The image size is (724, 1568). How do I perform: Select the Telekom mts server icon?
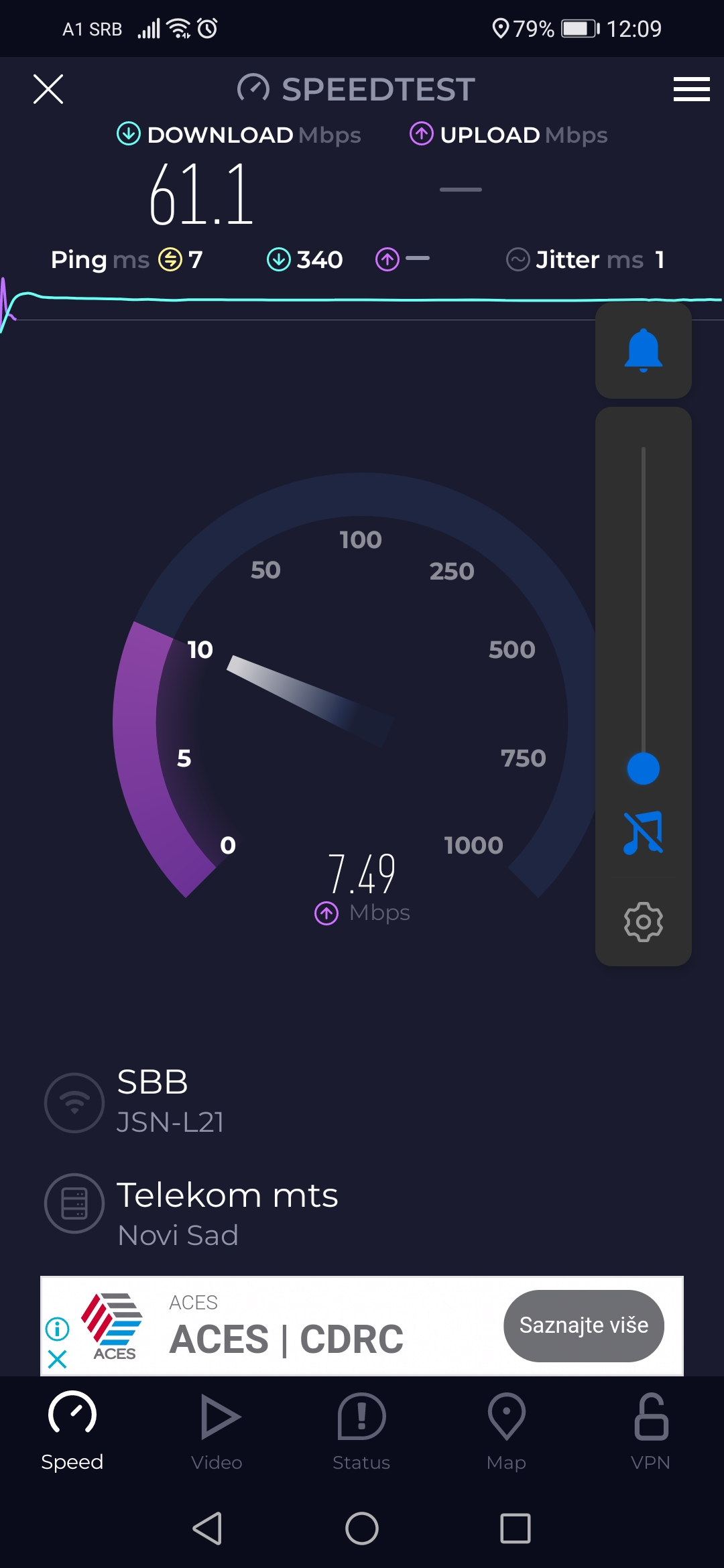pos(74,1203)
